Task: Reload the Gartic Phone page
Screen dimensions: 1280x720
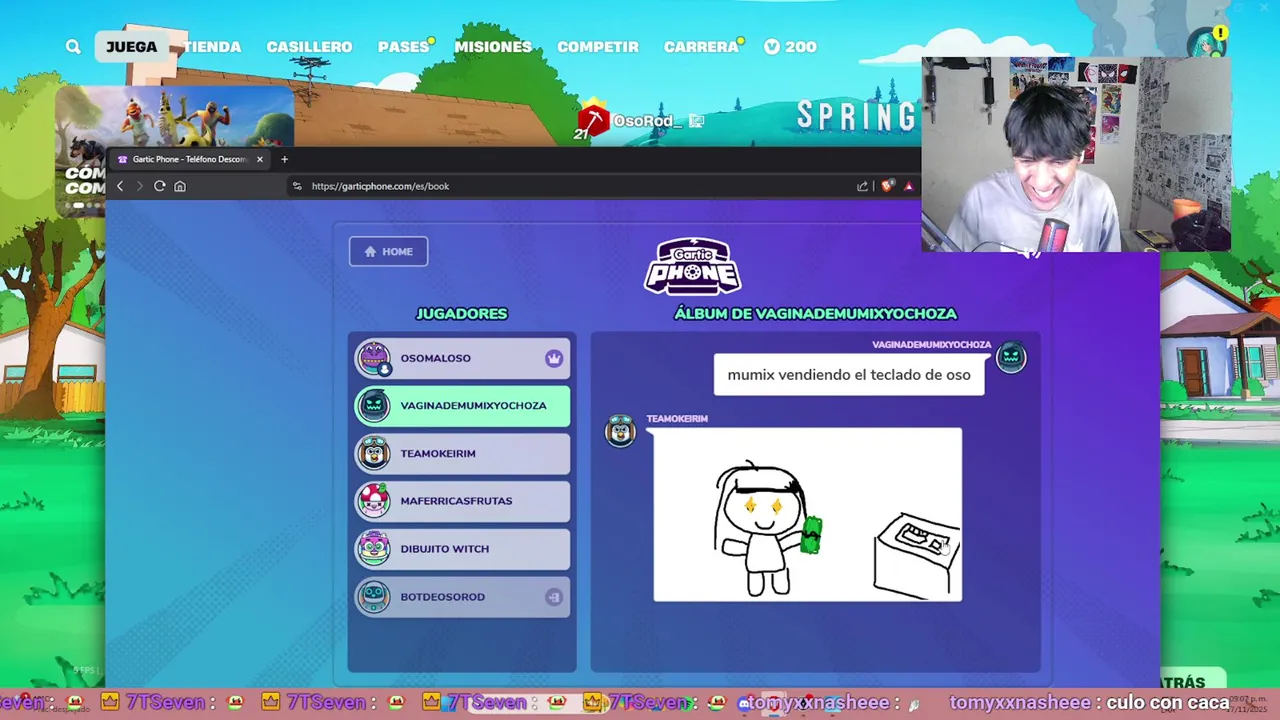Action: pyautogui.click(x=159, y=186)
